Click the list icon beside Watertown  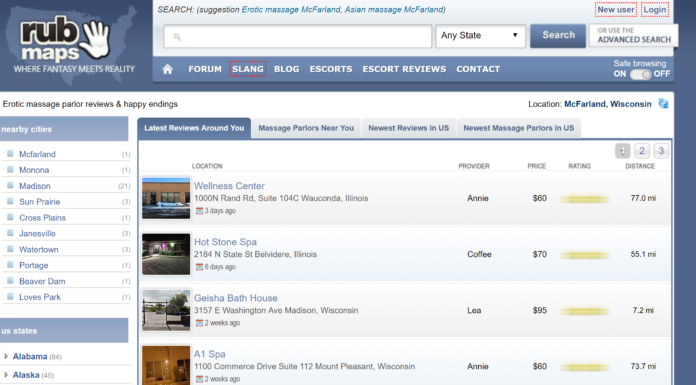click(x=10, y=249)
